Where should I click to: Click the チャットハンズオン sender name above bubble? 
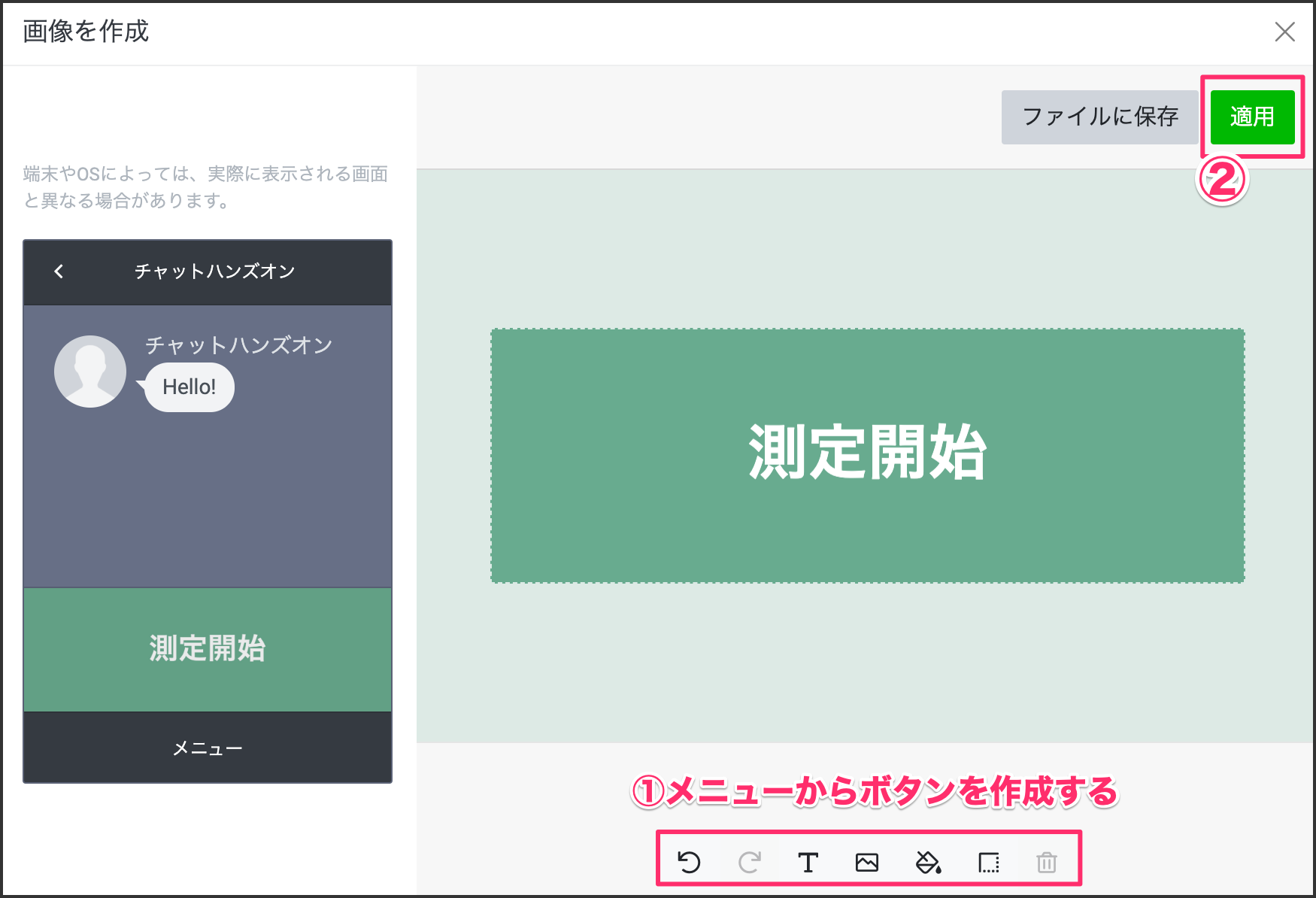(238, 345)
